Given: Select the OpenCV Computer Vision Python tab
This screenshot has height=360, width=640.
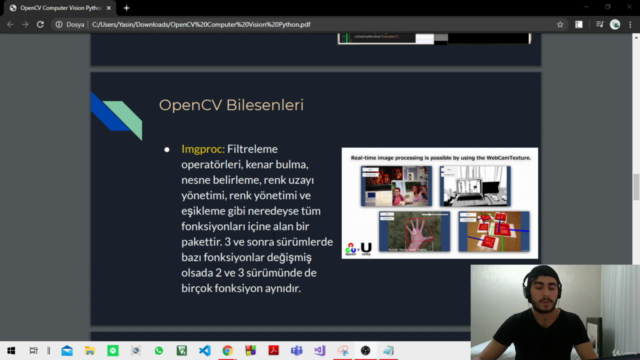Looking at the screenshot, I should pyautogui.click(x=60, y=8).
